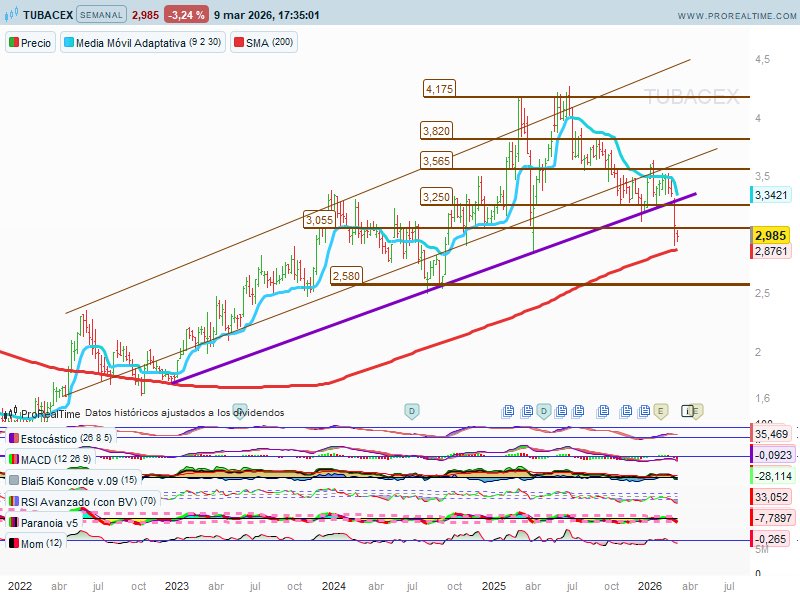Click the -0,0923 MACD value tag
This screenshot has height=600, width=800.
point(771,455)
